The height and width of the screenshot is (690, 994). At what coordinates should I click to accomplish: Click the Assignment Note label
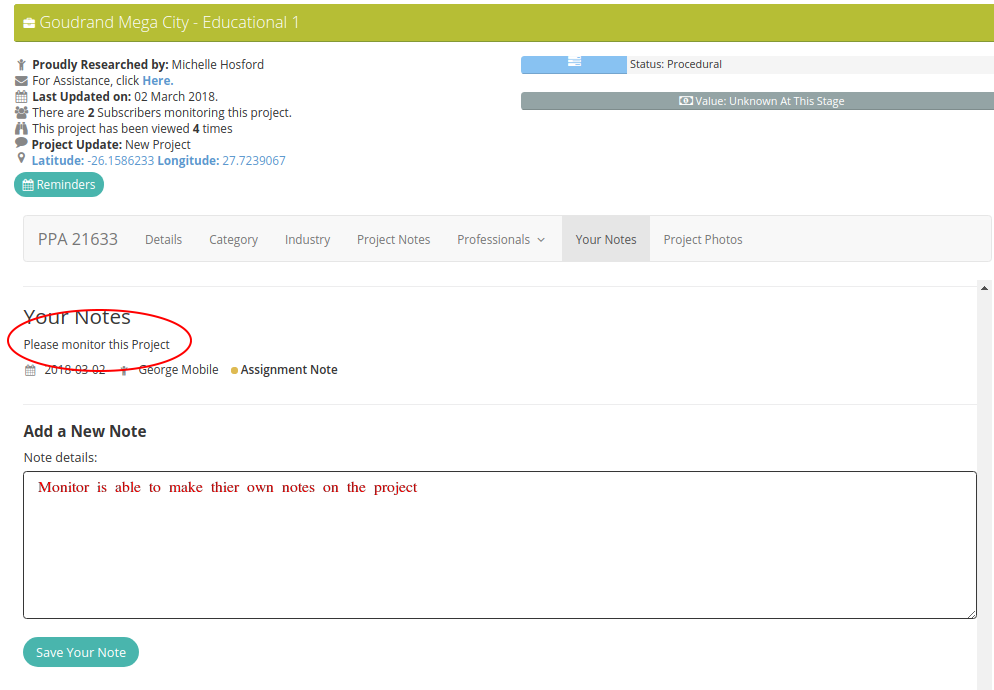(289, 370)
